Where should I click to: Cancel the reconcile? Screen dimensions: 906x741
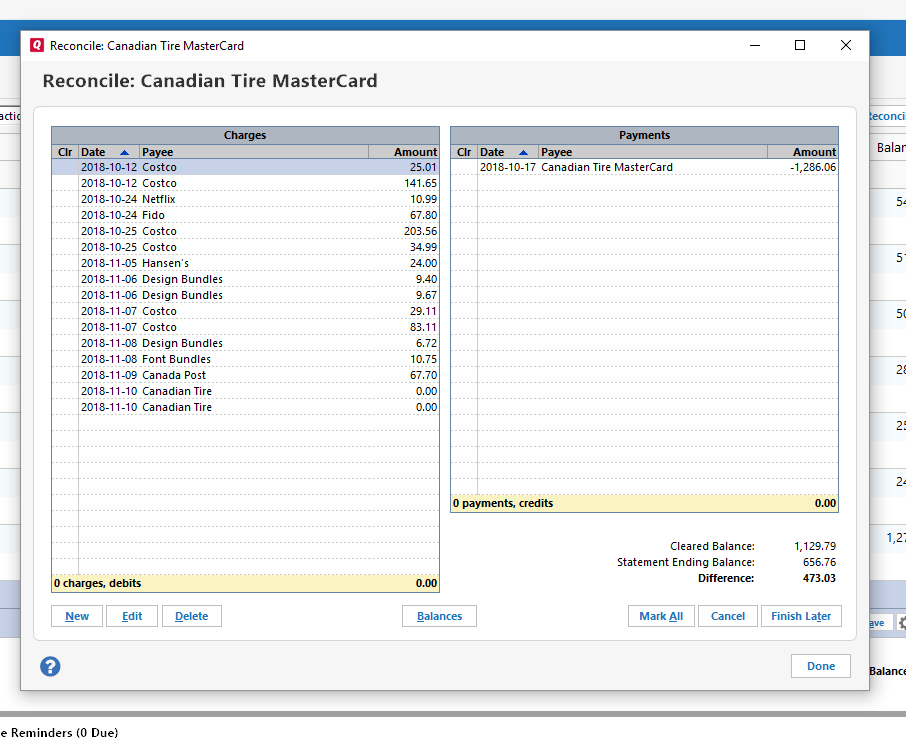[727, 616]
